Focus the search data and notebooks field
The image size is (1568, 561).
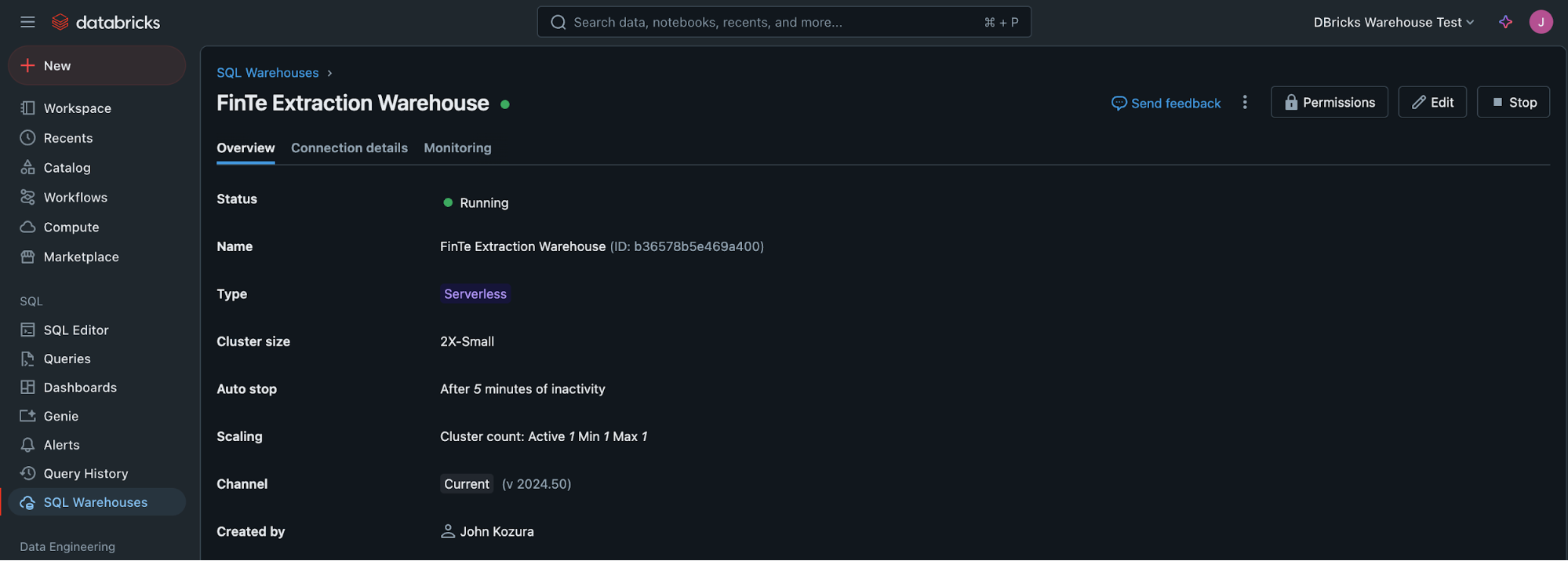784,22
